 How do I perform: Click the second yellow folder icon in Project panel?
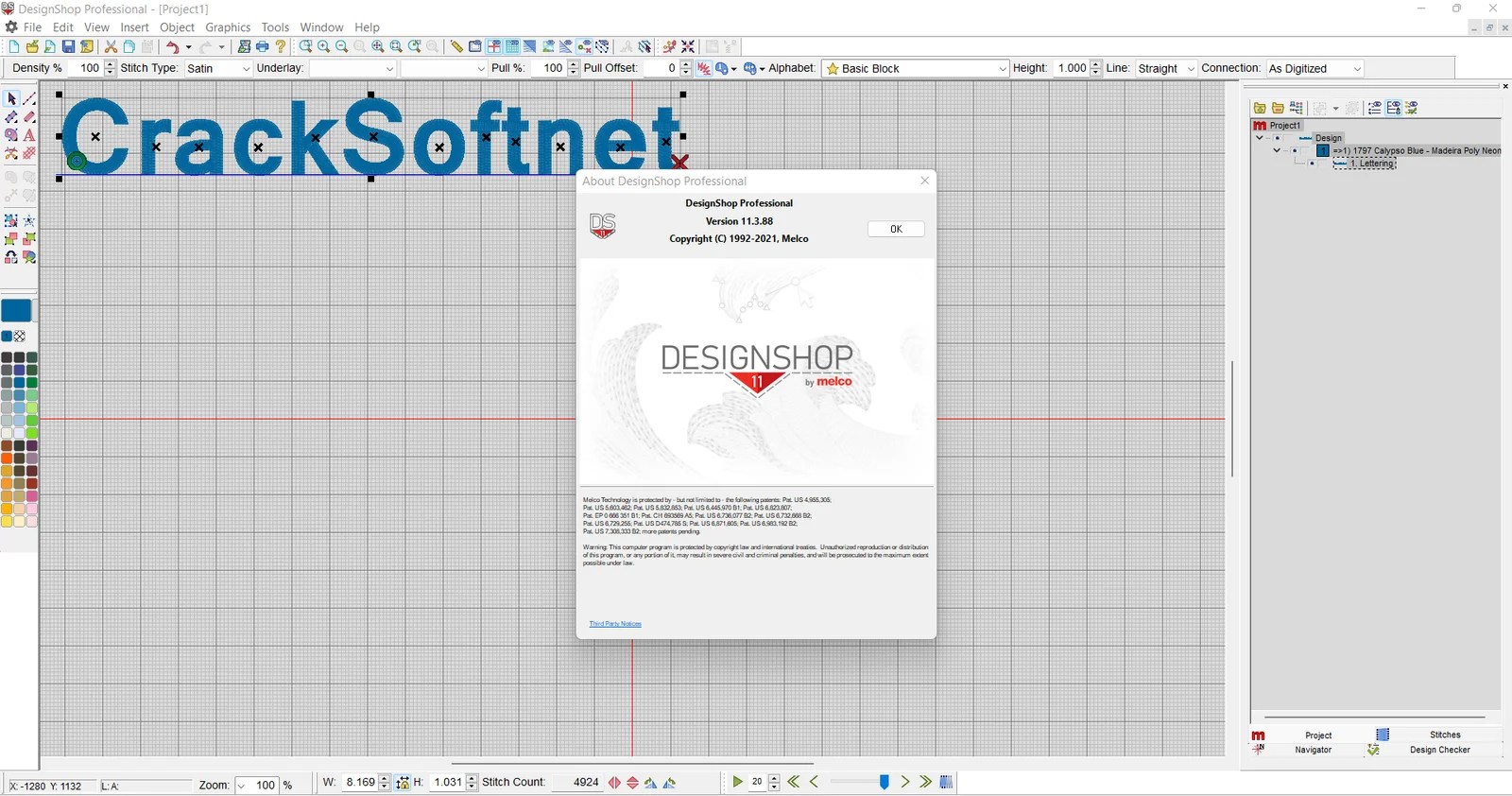[x=1278, y=108]
